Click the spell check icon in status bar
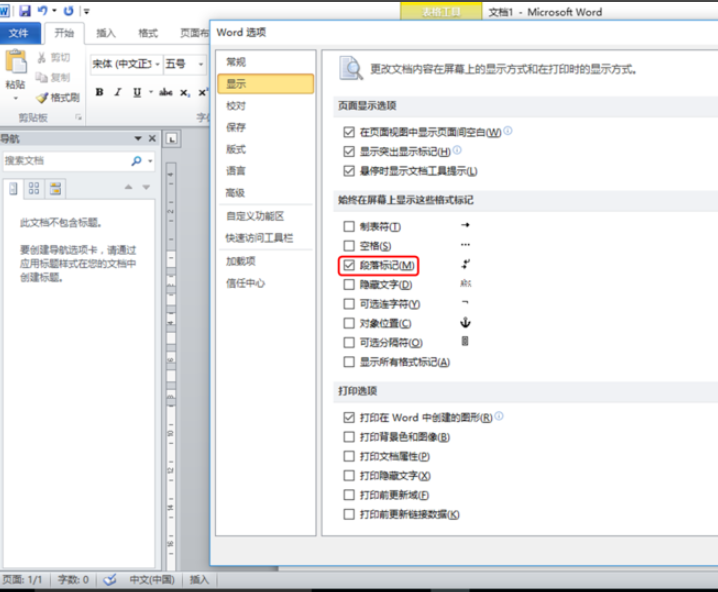718x592 pixels. click(x=110, y=580)
